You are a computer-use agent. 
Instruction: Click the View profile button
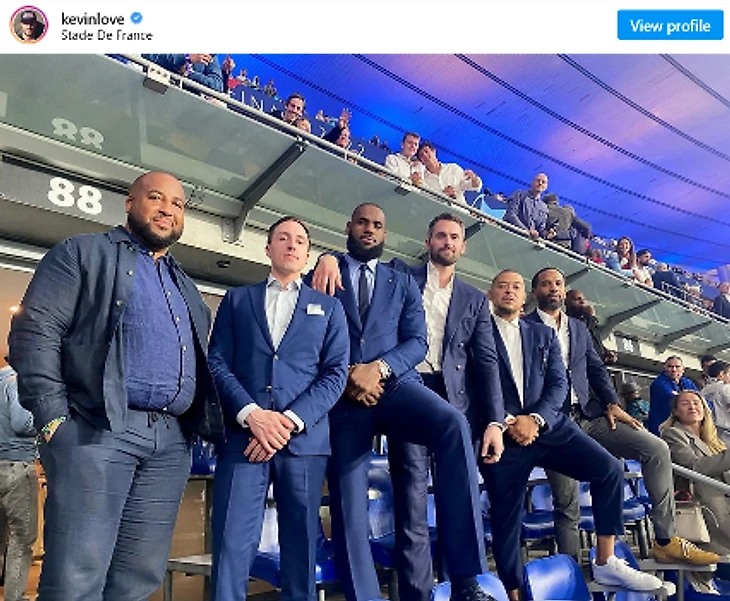click(x=670, y=25)
